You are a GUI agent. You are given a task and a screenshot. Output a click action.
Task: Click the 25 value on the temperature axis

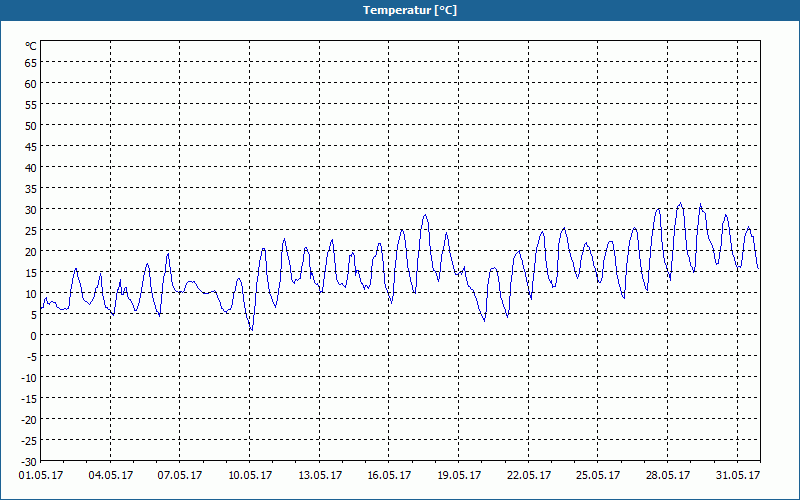pyautogui.click(x=31, y=231)
